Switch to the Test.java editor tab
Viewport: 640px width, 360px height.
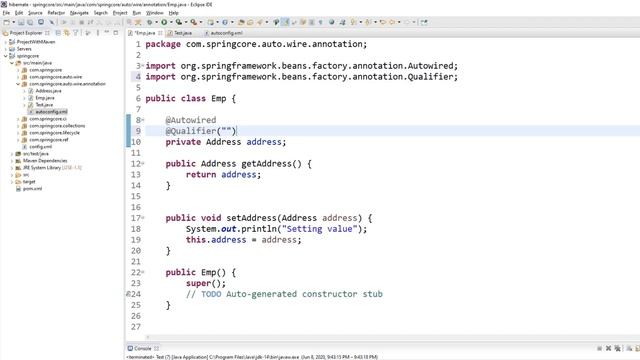click(x=180, y=33)
